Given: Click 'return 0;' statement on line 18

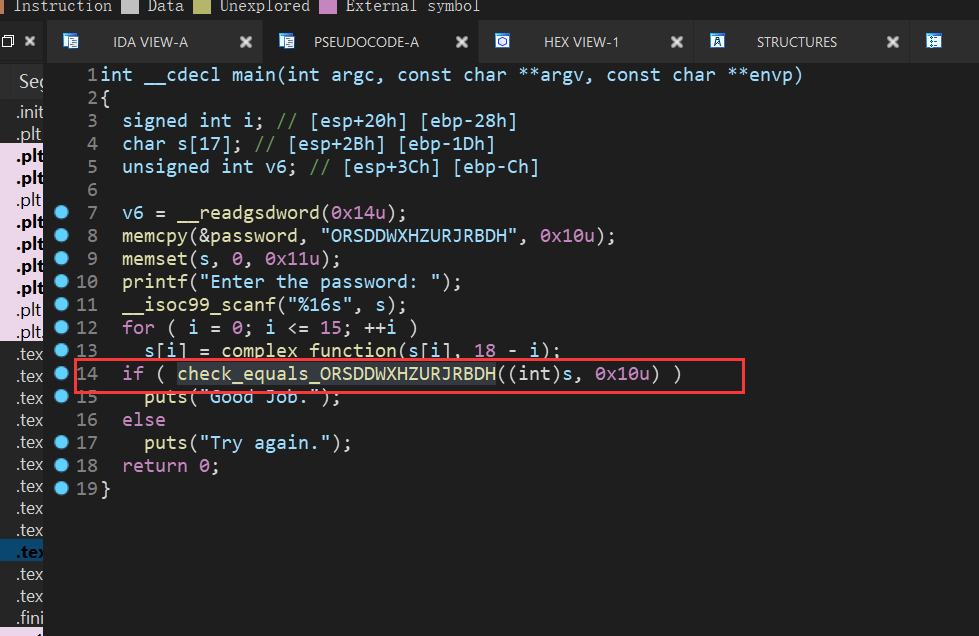Looking at the screenshot, I should 170,466.
